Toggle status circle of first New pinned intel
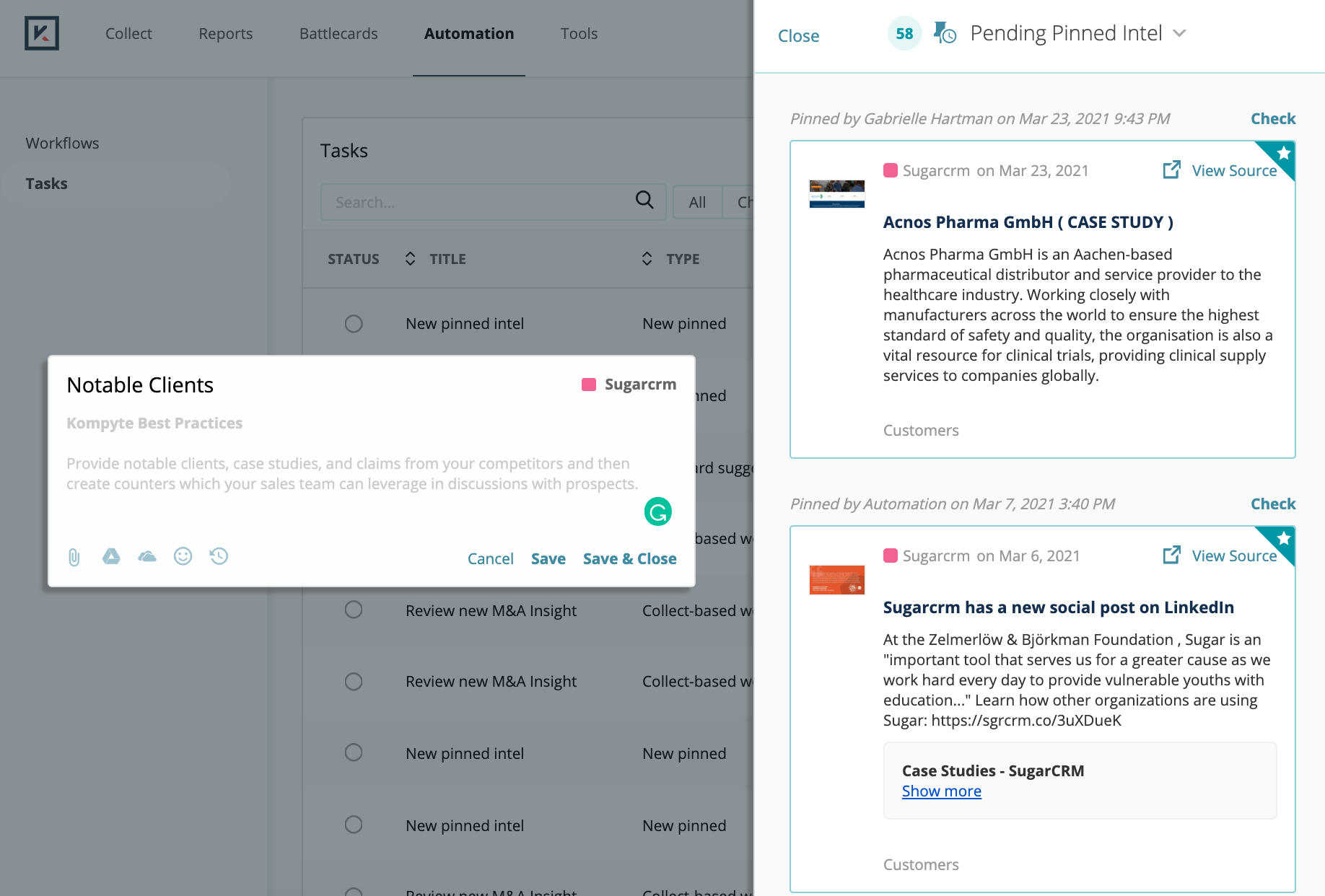The width and height of the screenshot is (1325, 896). pyautogui.click(x=354, y=324)
